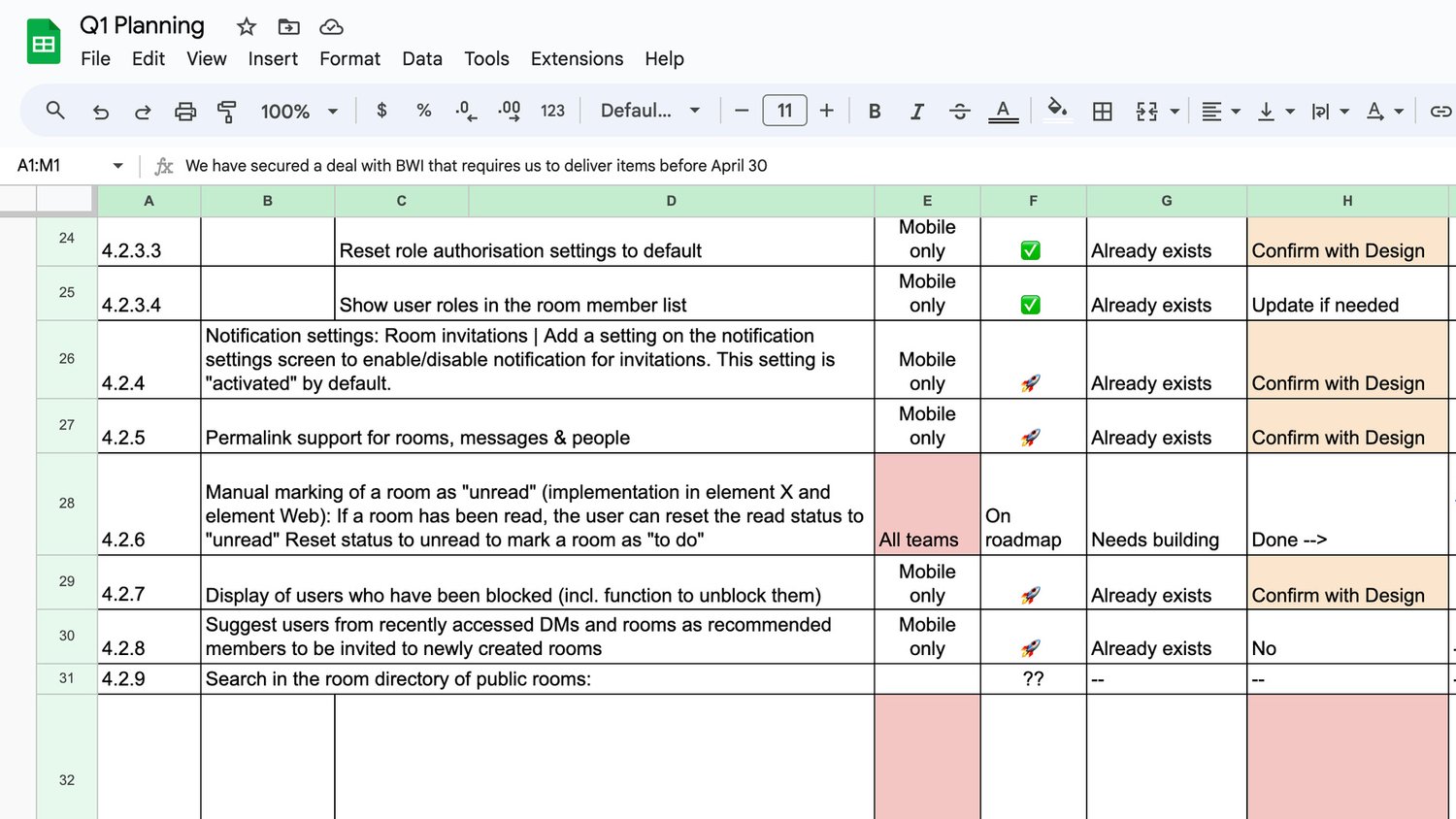Click the print icon
Image resolution: width=1456 pixels, height=819 pixels.
[184, 112]
